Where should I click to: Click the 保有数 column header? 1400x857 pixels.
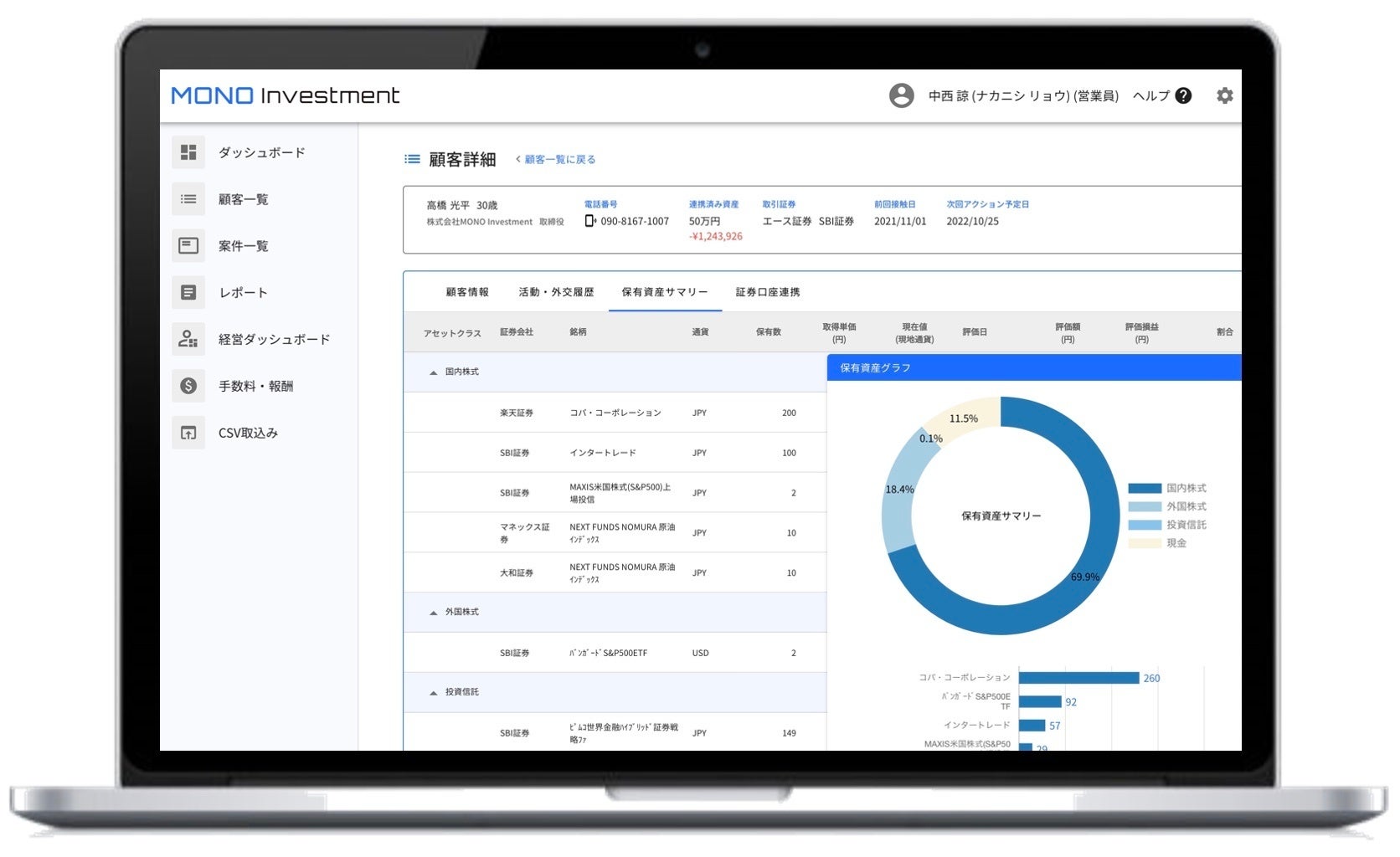(x=769, y=332)
